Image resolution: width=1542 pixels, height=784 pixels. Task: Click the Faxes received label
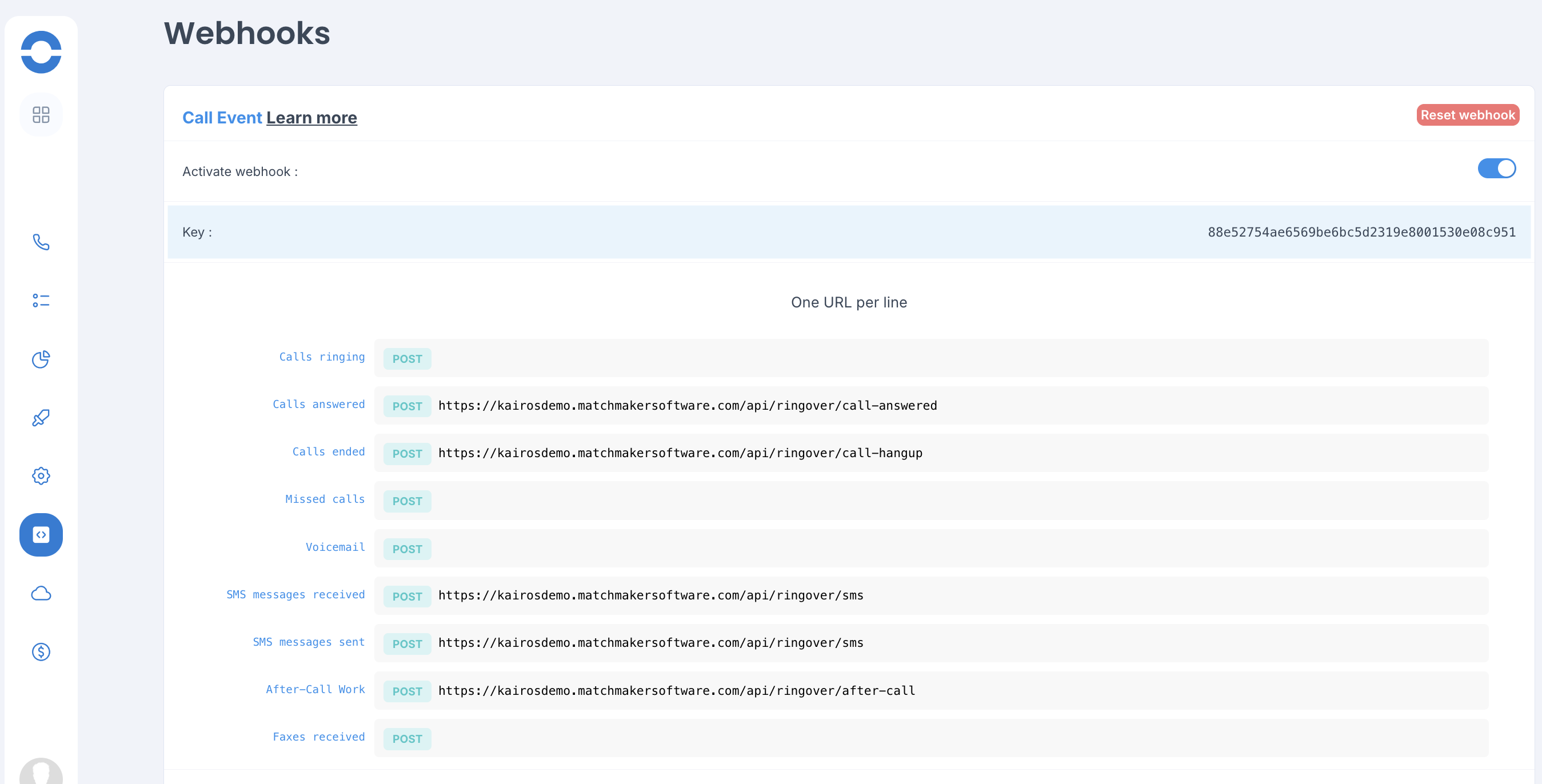click(x=318, y=737)
